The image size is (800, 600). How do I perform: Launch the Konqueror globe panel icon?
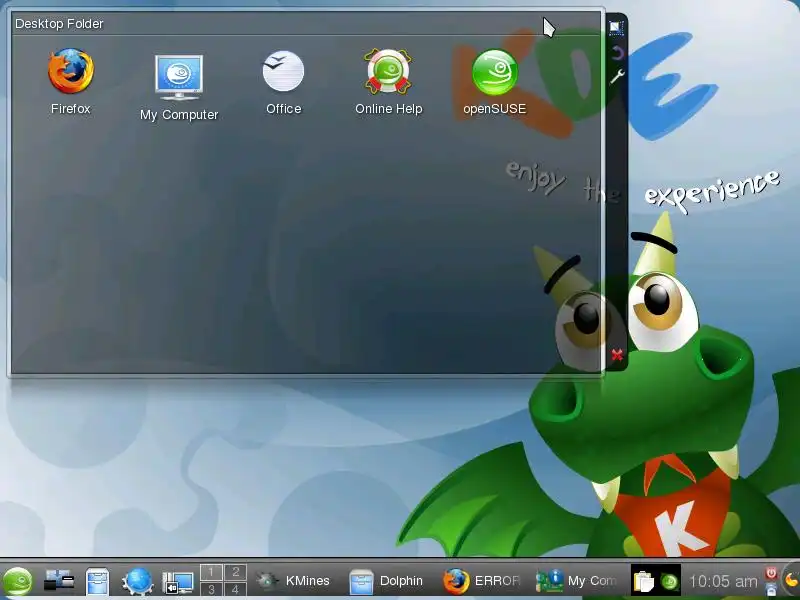point(138,581)
